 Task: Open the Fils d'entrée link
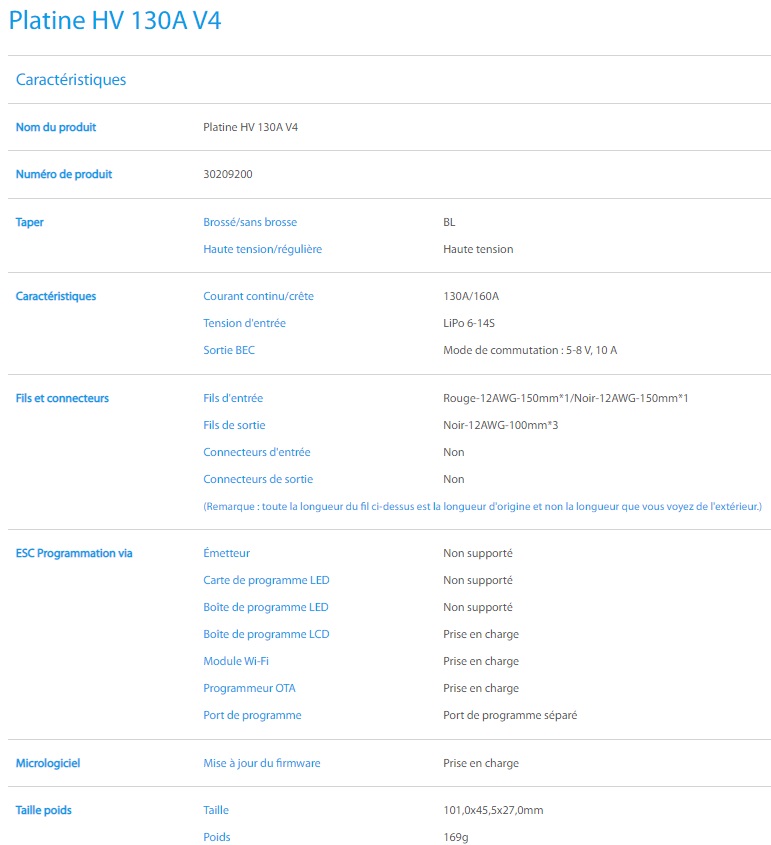pos(233,398)
